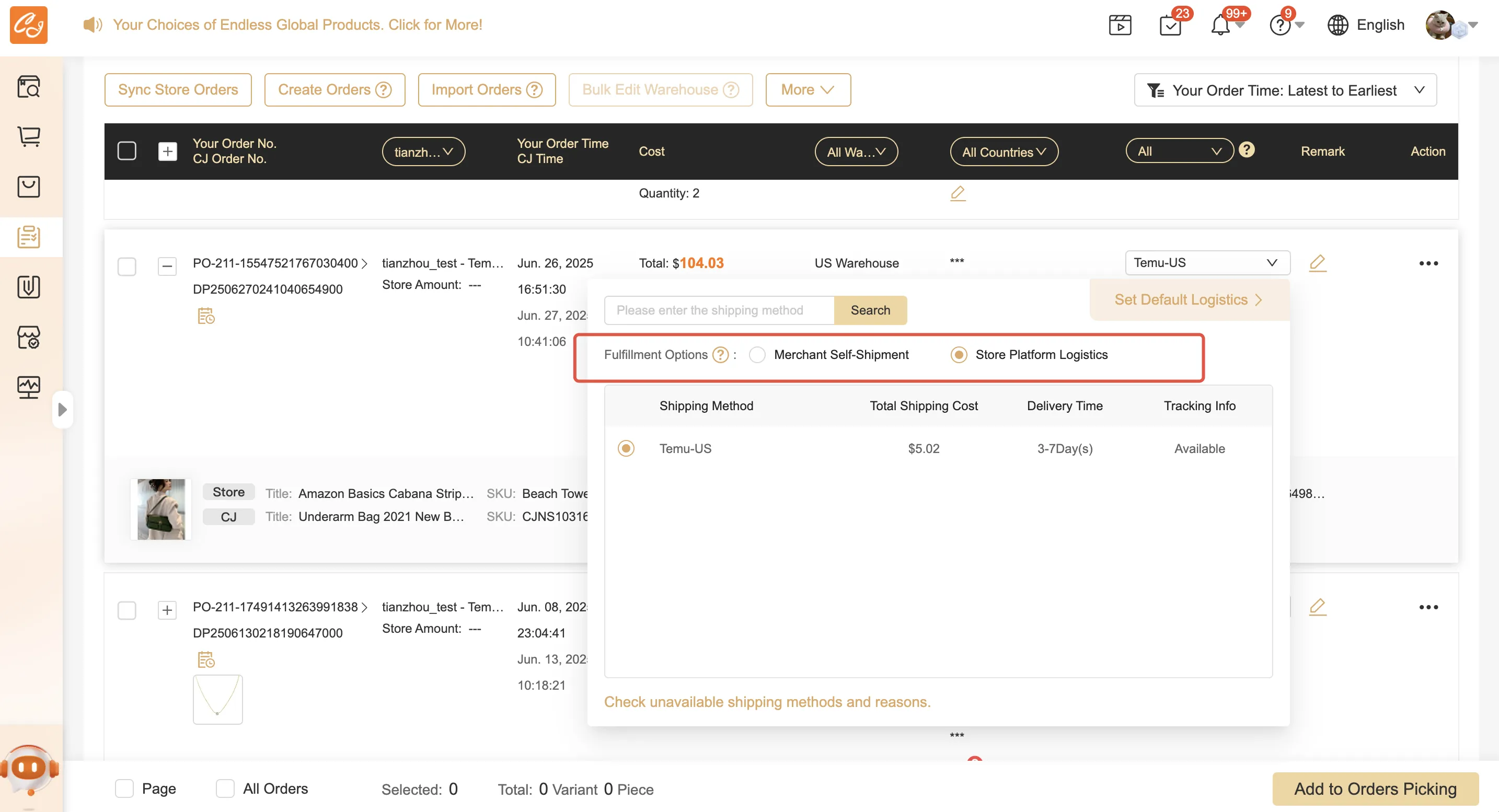
Task: Click the help question mark icon in header
Action: click(x=1279, y=26)
